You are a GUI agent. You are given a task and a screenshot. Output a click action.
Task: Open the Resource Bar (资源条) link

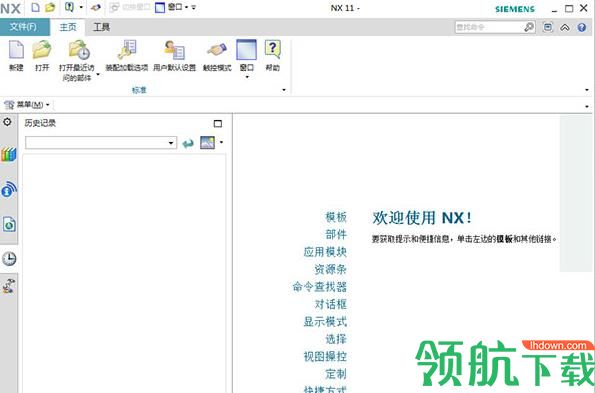[330, 269]
